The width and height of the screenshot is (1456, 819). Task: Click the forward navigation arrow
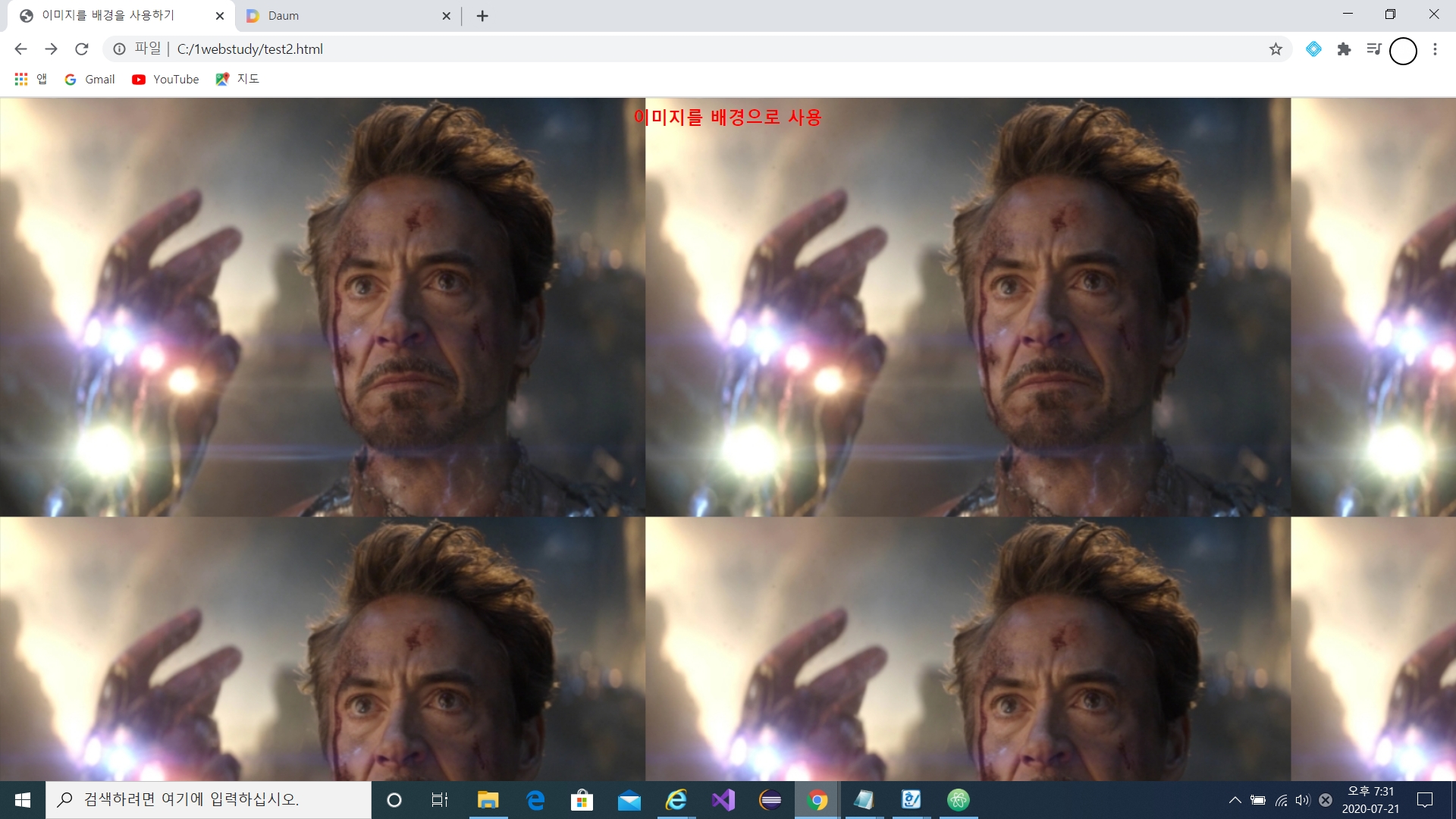[51, 49]
